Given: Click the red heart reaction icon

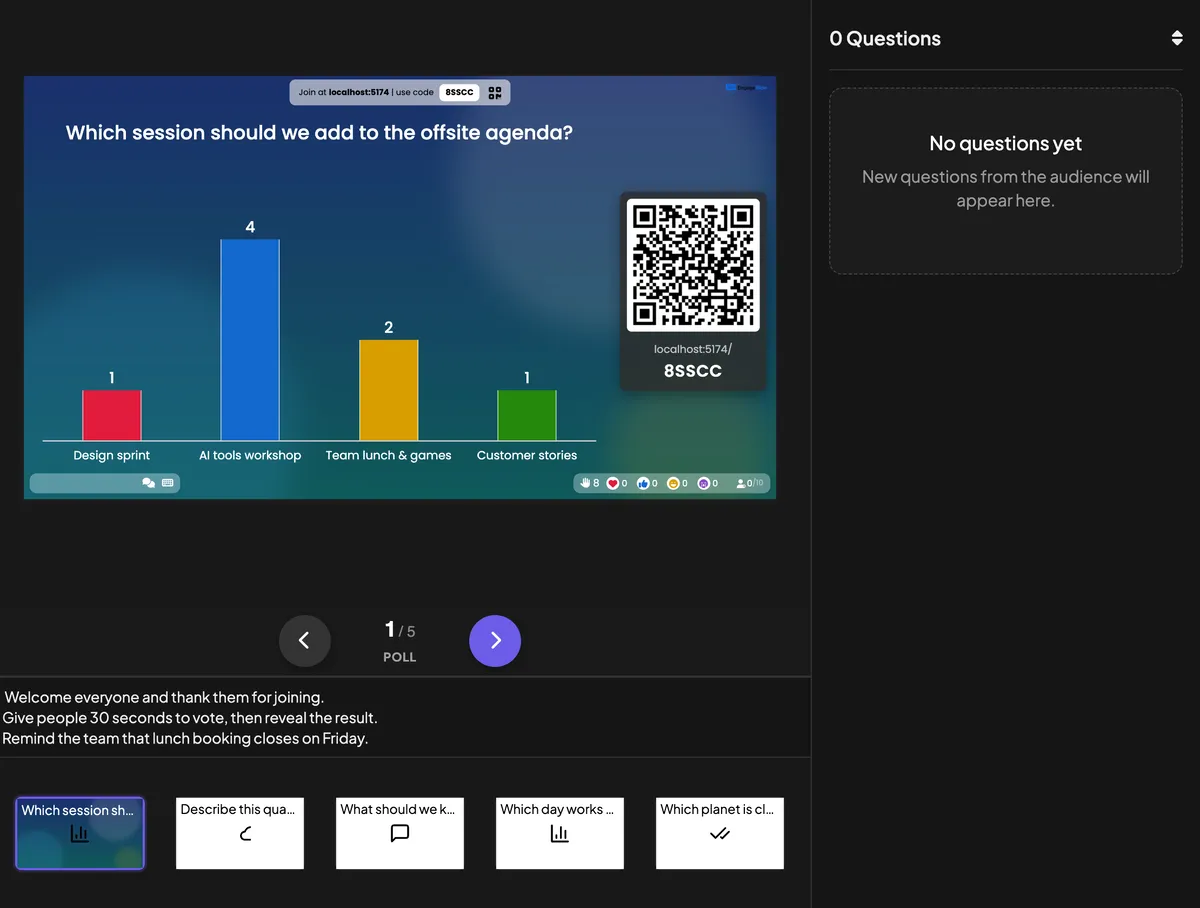Looking at the screenshot, I should [613, 483].
